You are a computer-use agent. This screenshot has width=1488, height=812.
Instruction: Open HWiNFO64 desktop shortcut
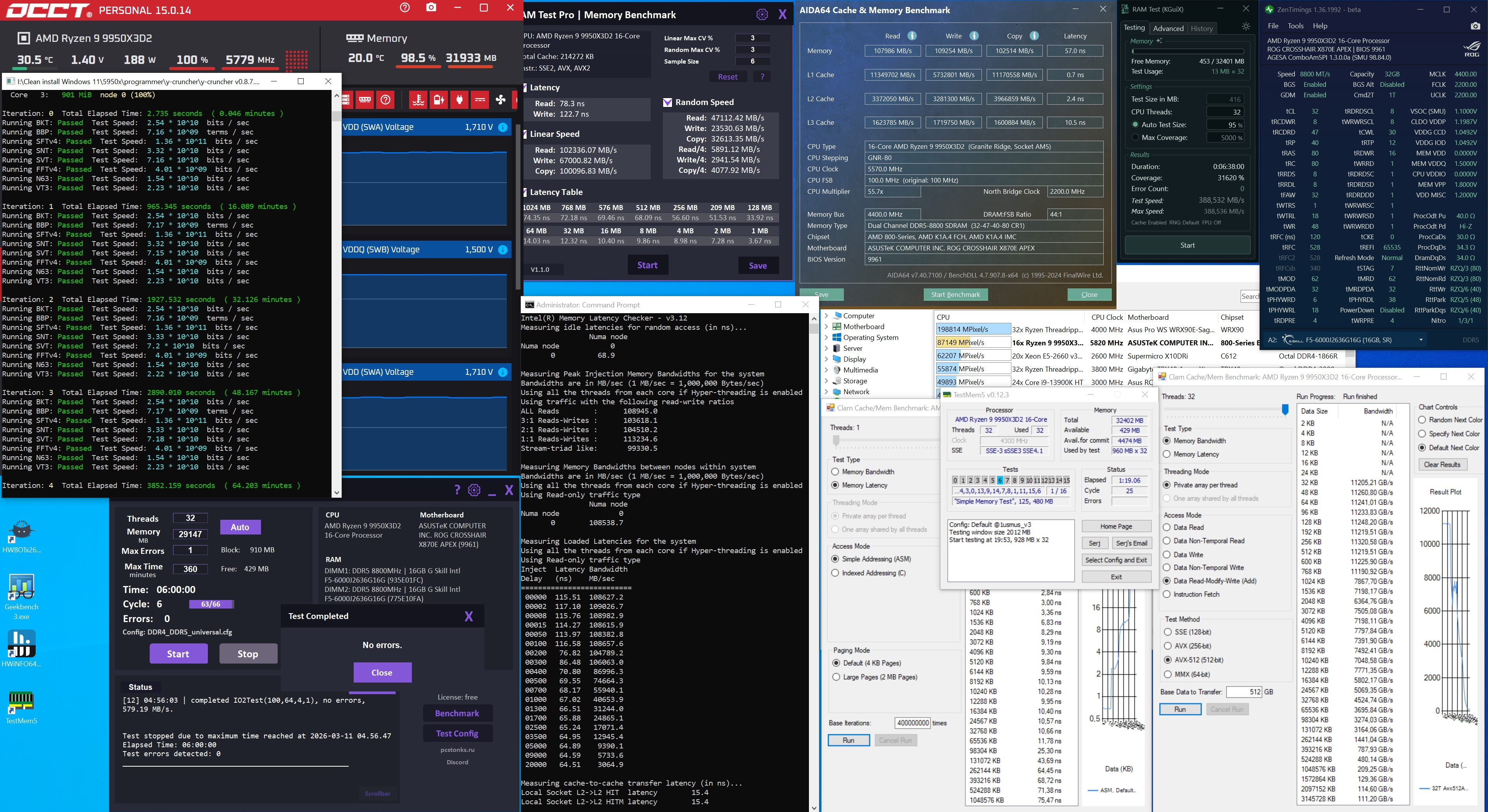tap(21, 648)
